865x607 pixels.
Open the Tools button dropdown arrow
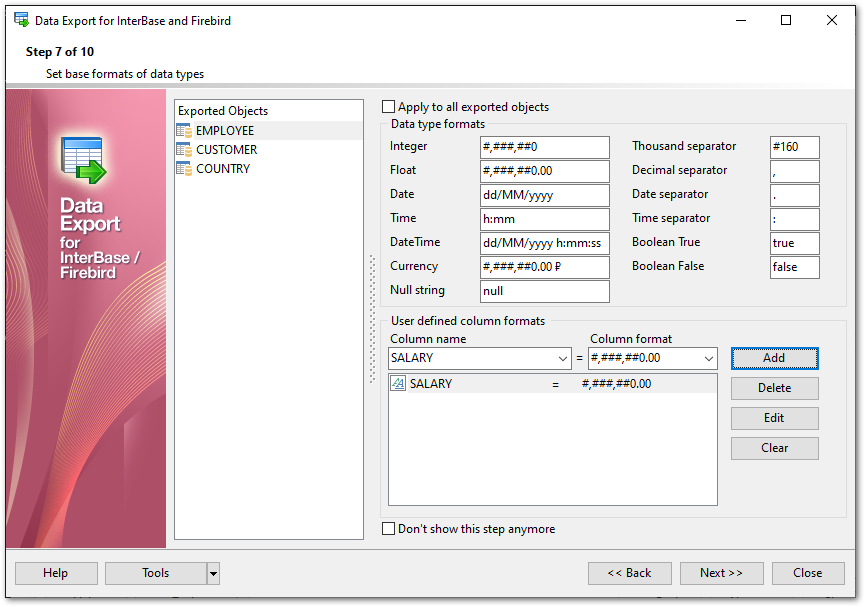pos(213,573)
